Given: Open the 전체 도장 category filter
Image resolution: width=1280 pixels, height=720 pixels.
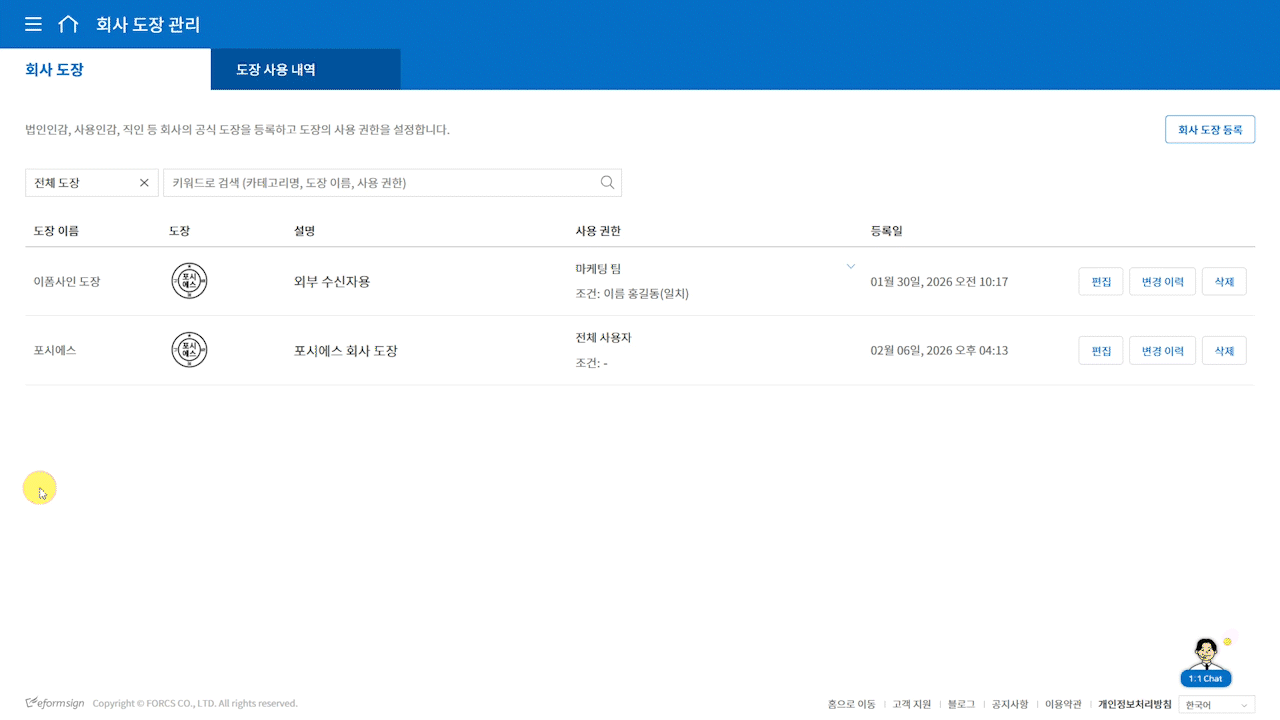Looking at the screenshot, I should (80, 183).
